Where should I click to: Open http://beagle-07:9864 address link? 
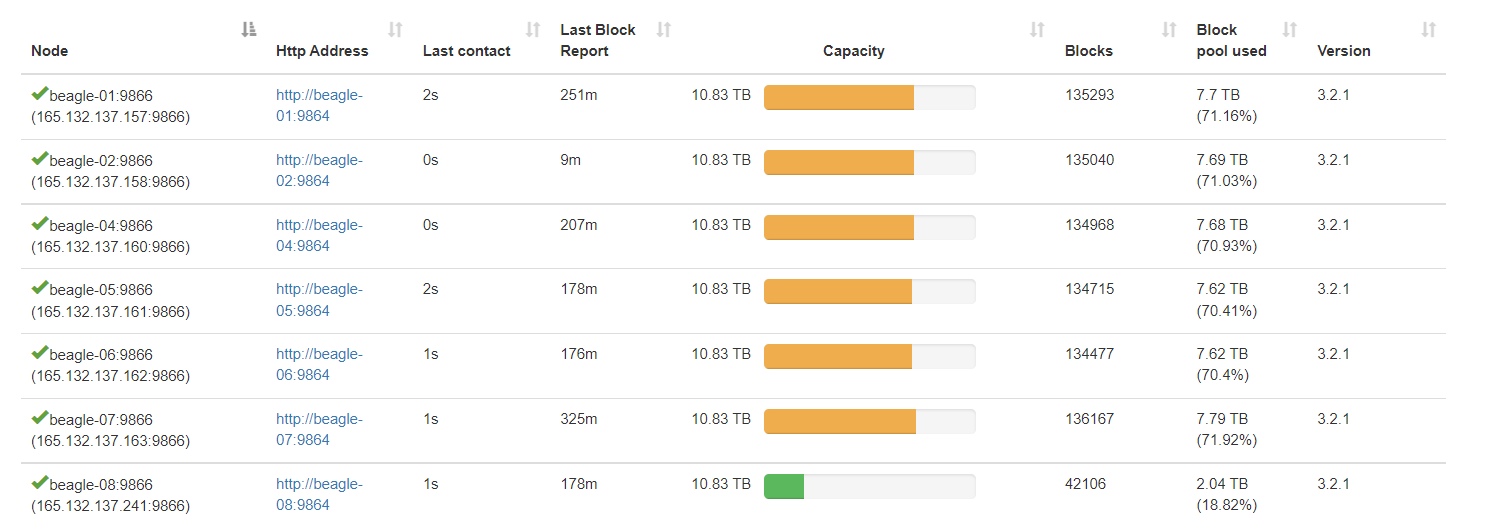(x=319, y=430)
